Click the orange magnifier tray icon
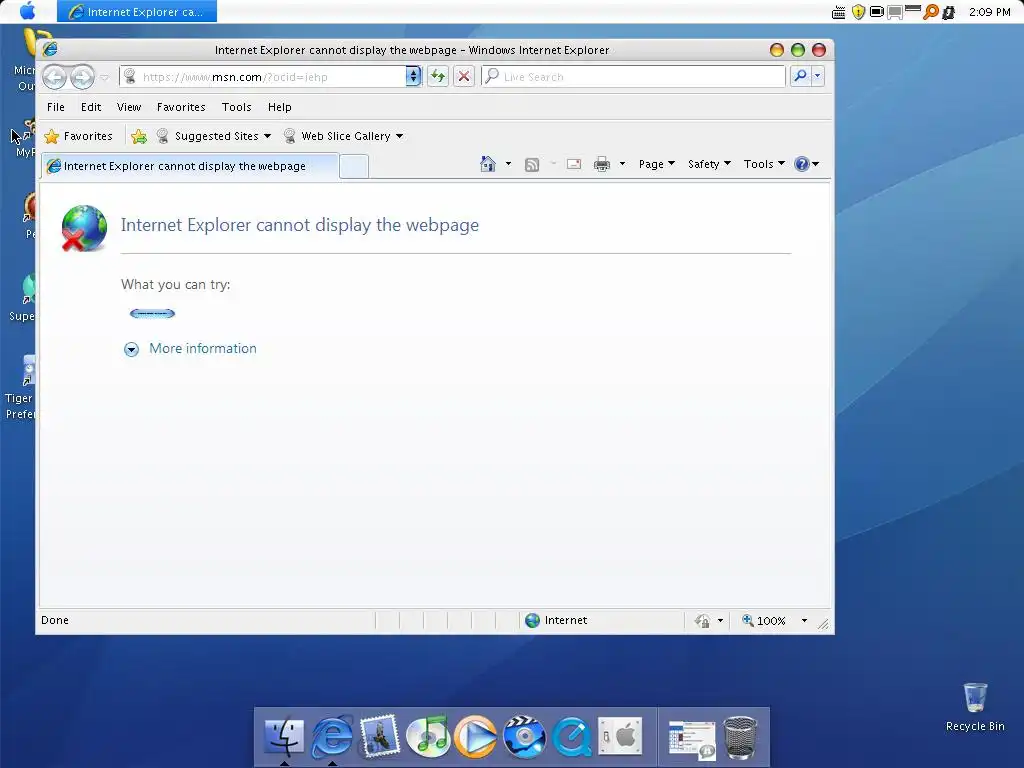 tap(931, 12)
